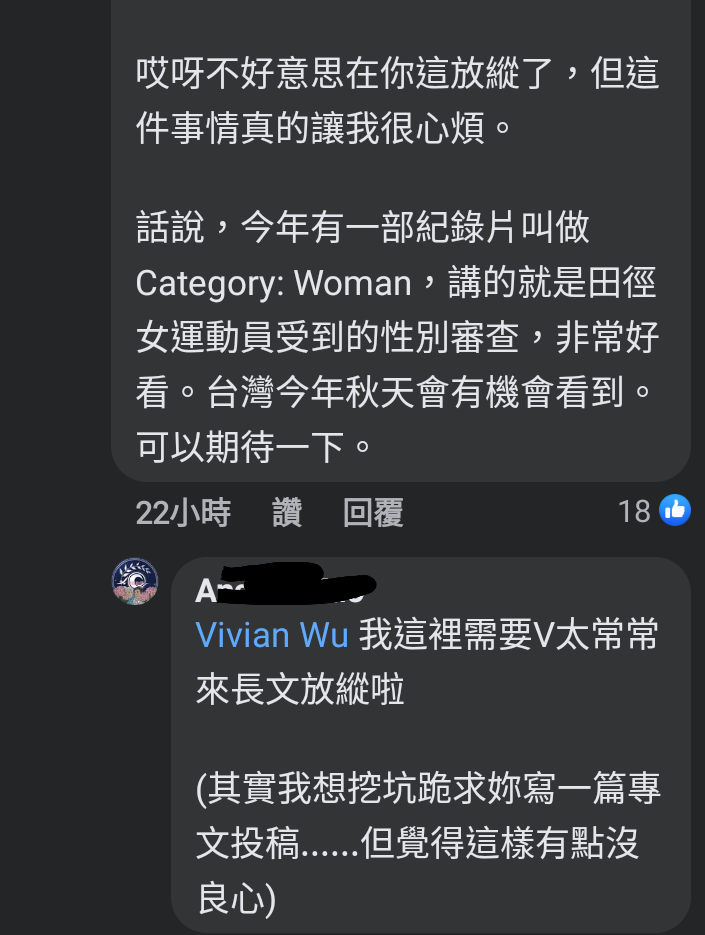Open the blue thumbs-up reaction icon
Image resolution: width=705 pixels, height=935 pixels.
(x=675, y=510)
